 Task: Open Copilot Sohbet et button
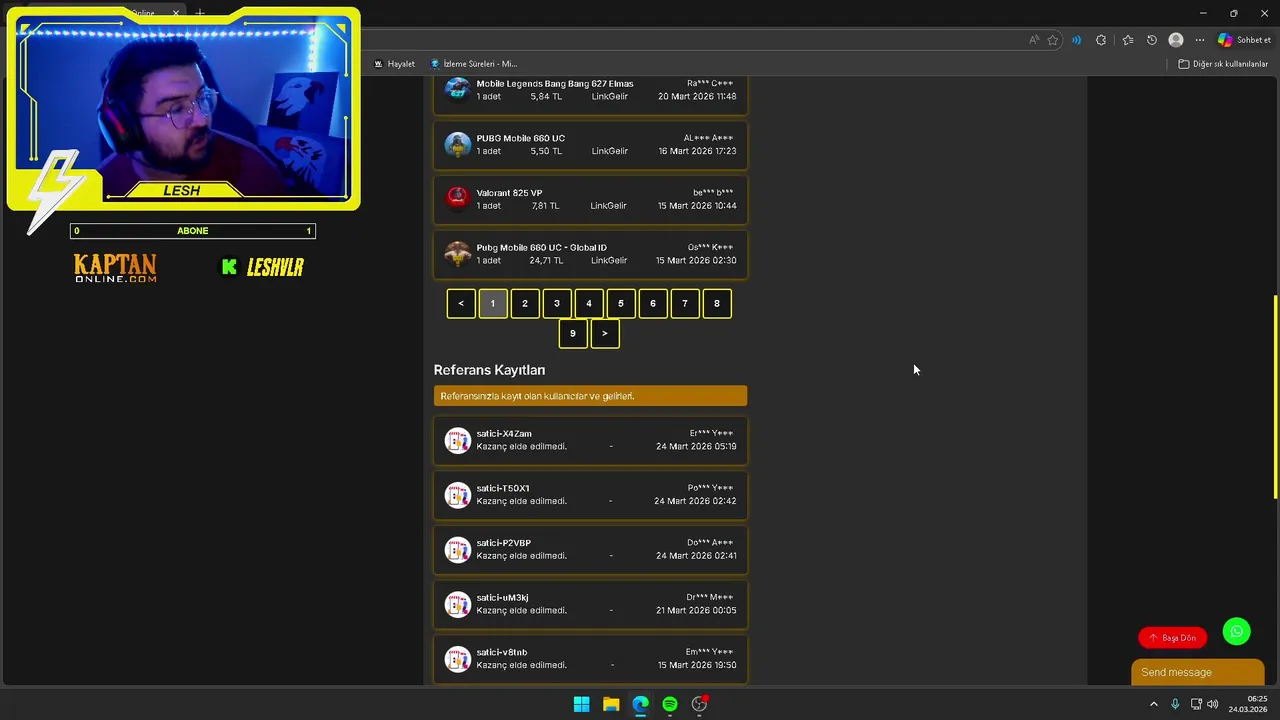coord(1244,40)
